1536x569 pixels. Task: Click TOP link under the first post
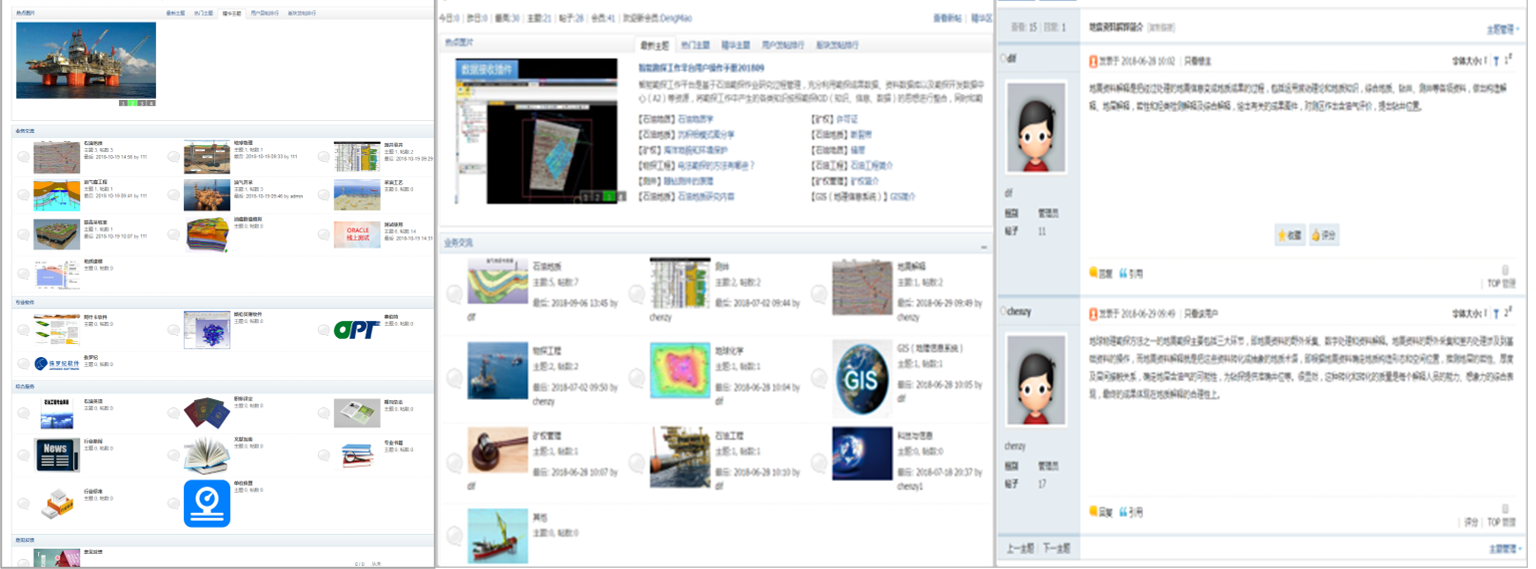pos(1492,283)
